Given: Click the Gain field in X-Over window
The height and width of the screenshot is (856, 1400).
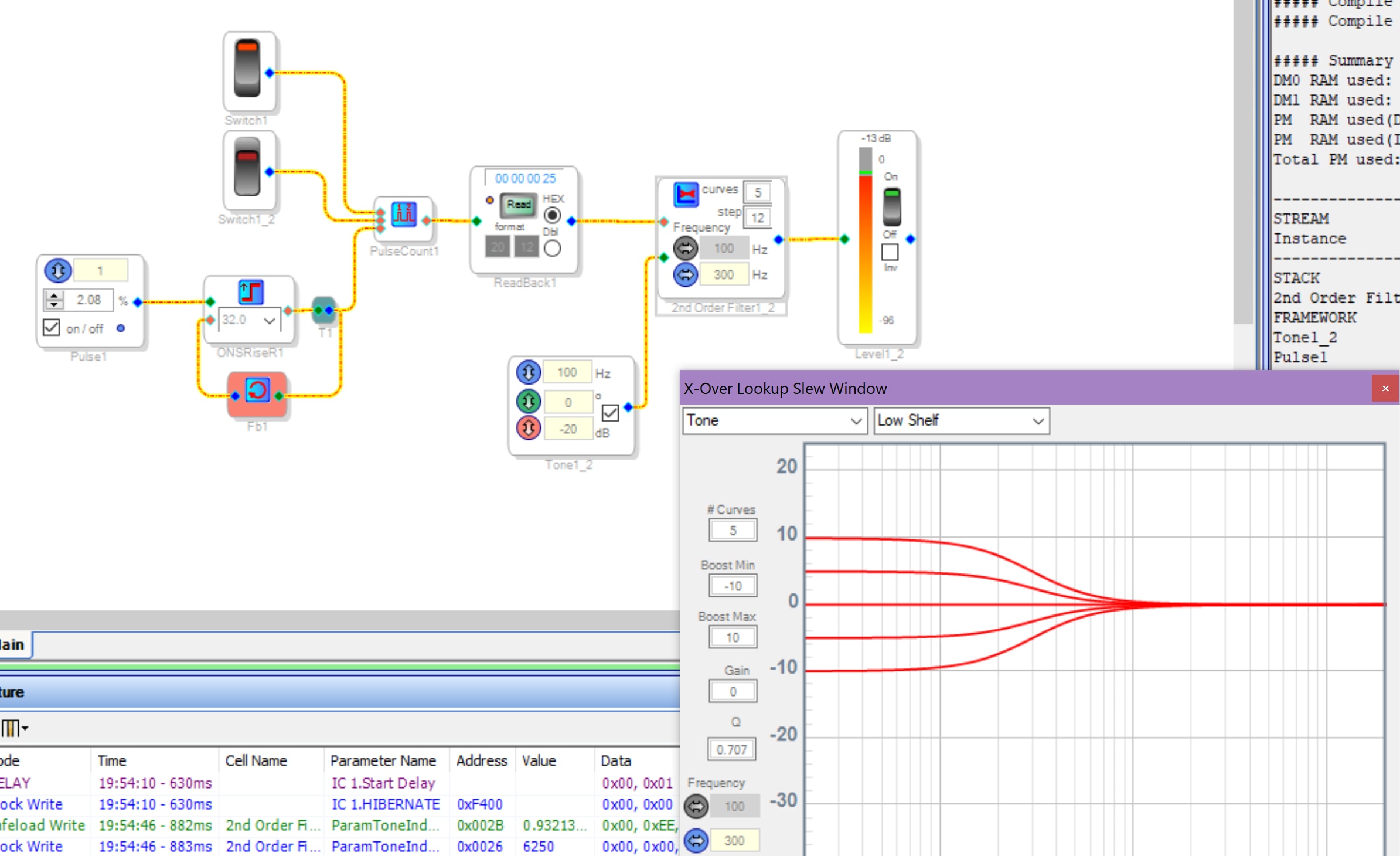Looking at the screenshot, I should 733,692.
